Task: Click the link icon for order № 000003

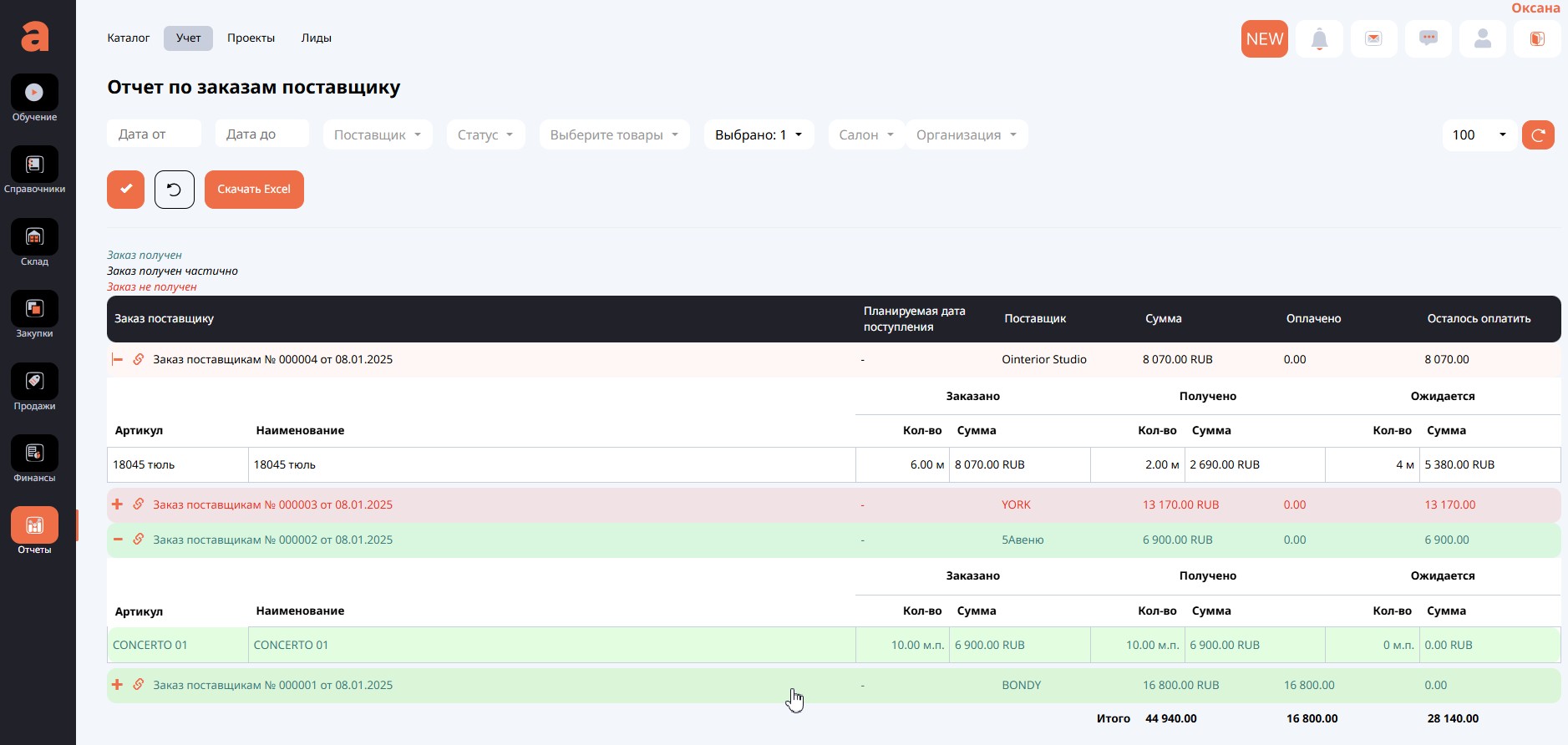Action: [139, 504]
